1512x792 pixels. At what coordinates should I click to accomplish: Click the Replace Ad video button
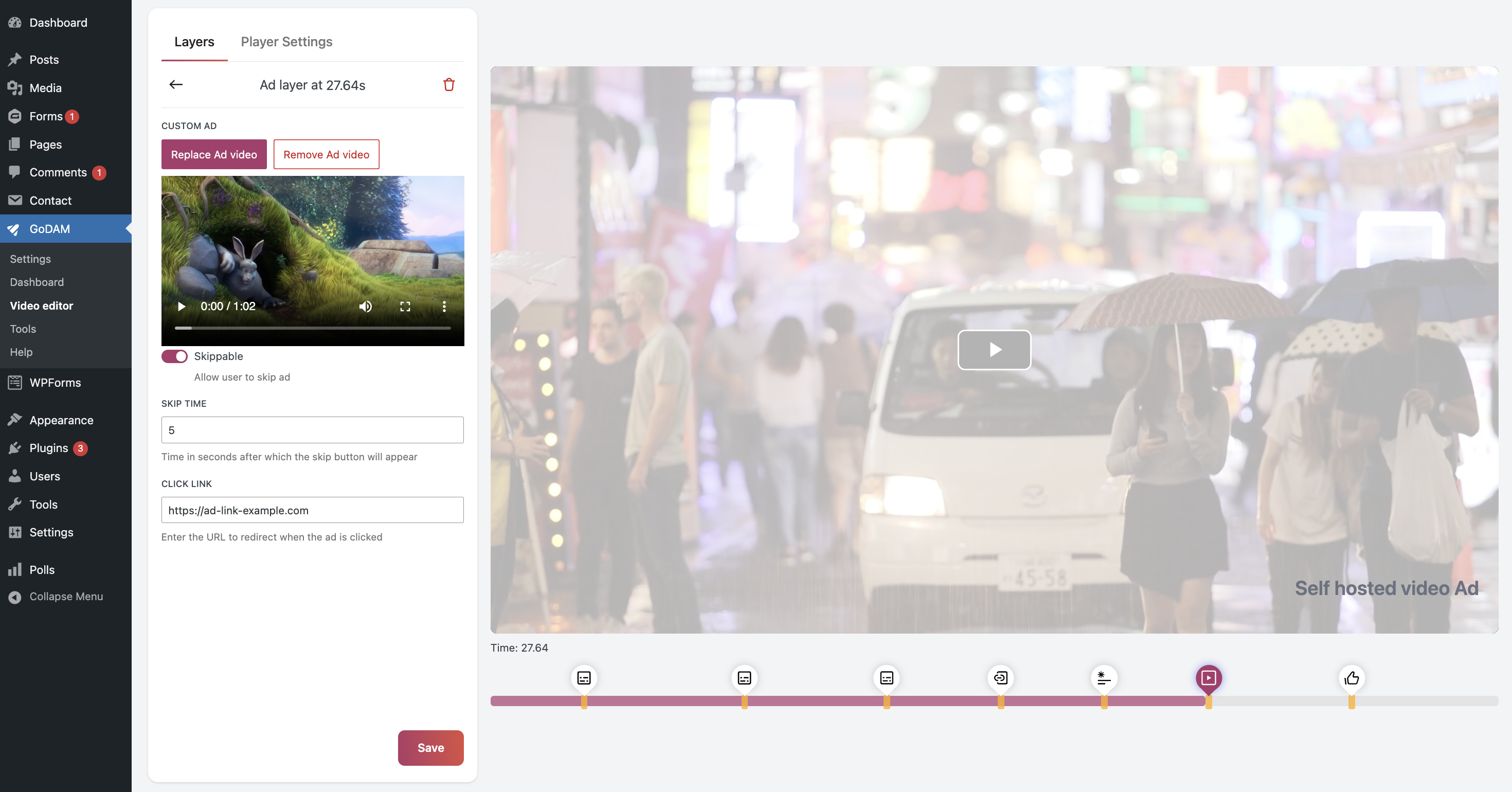pos(214,154)
